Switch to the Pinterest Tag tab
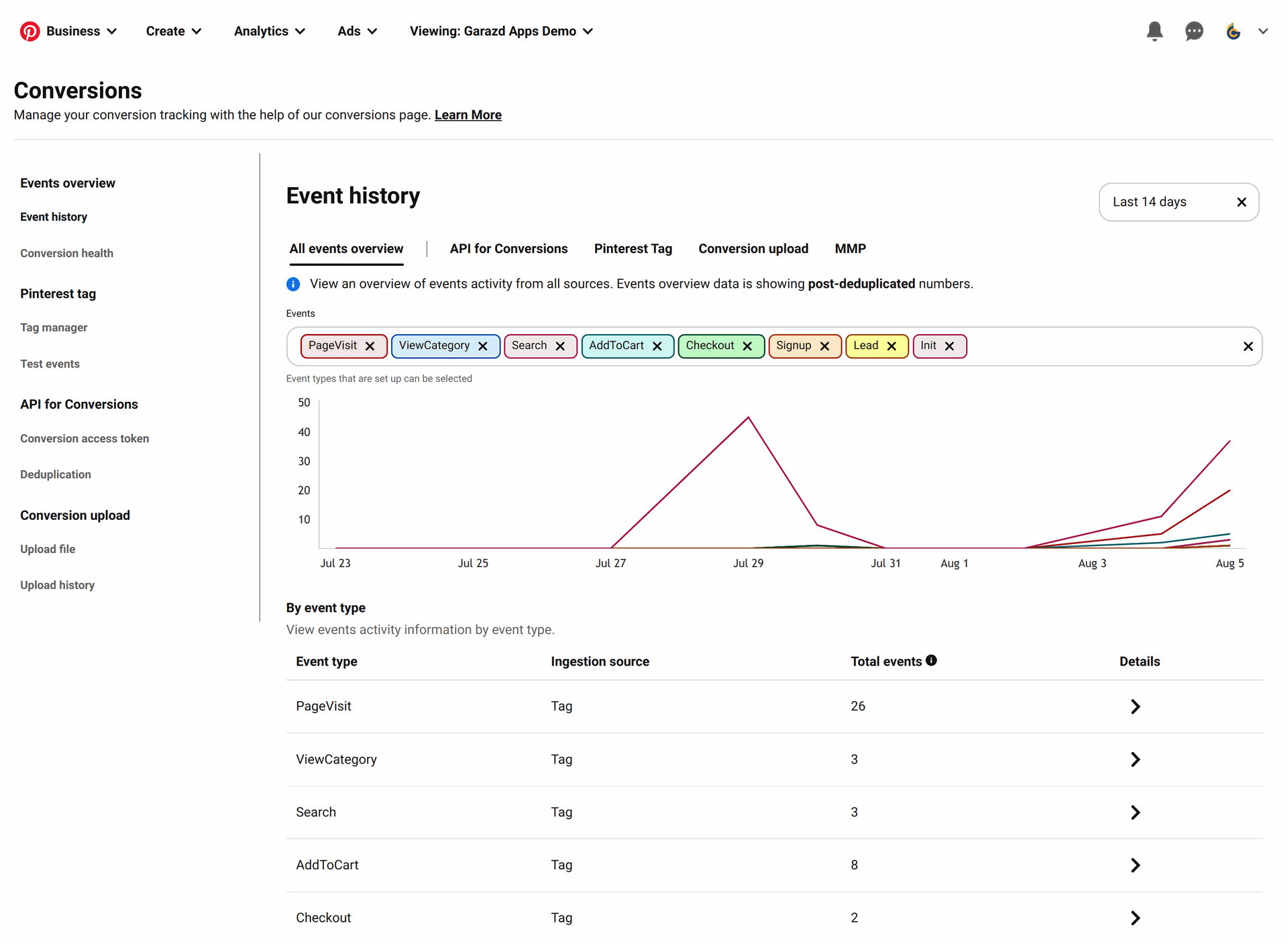This screenshot has width=1288, height=944. [x=634, y=248]
